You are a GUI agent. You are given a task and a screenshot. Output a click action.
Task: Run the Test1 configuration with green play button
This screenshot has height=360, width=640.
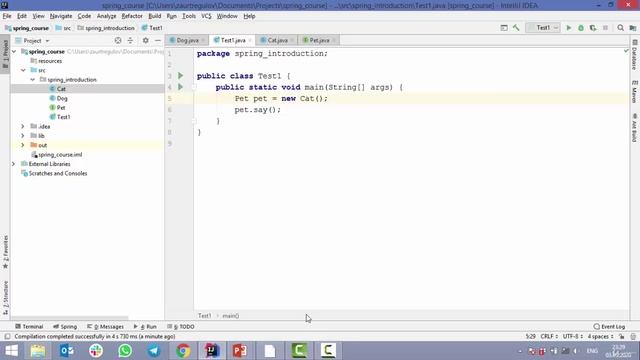click(x=569, y=28)
